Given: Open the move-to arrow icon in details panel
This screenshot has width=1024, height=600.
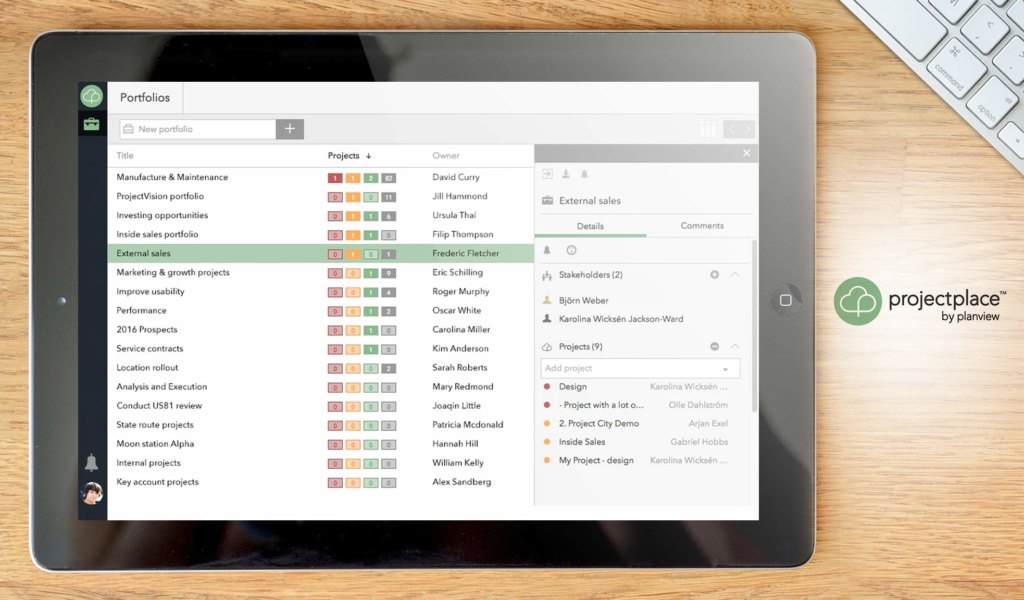Looking at the screenshot, I should 548,174.
